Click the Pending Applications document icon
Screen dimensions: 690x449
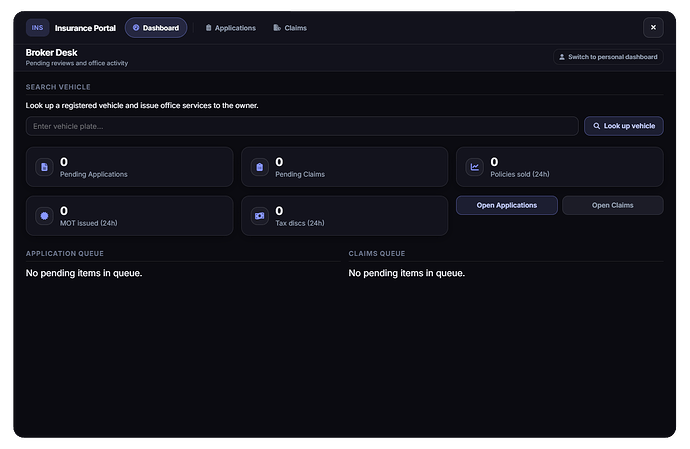click(x=44, y=167)
